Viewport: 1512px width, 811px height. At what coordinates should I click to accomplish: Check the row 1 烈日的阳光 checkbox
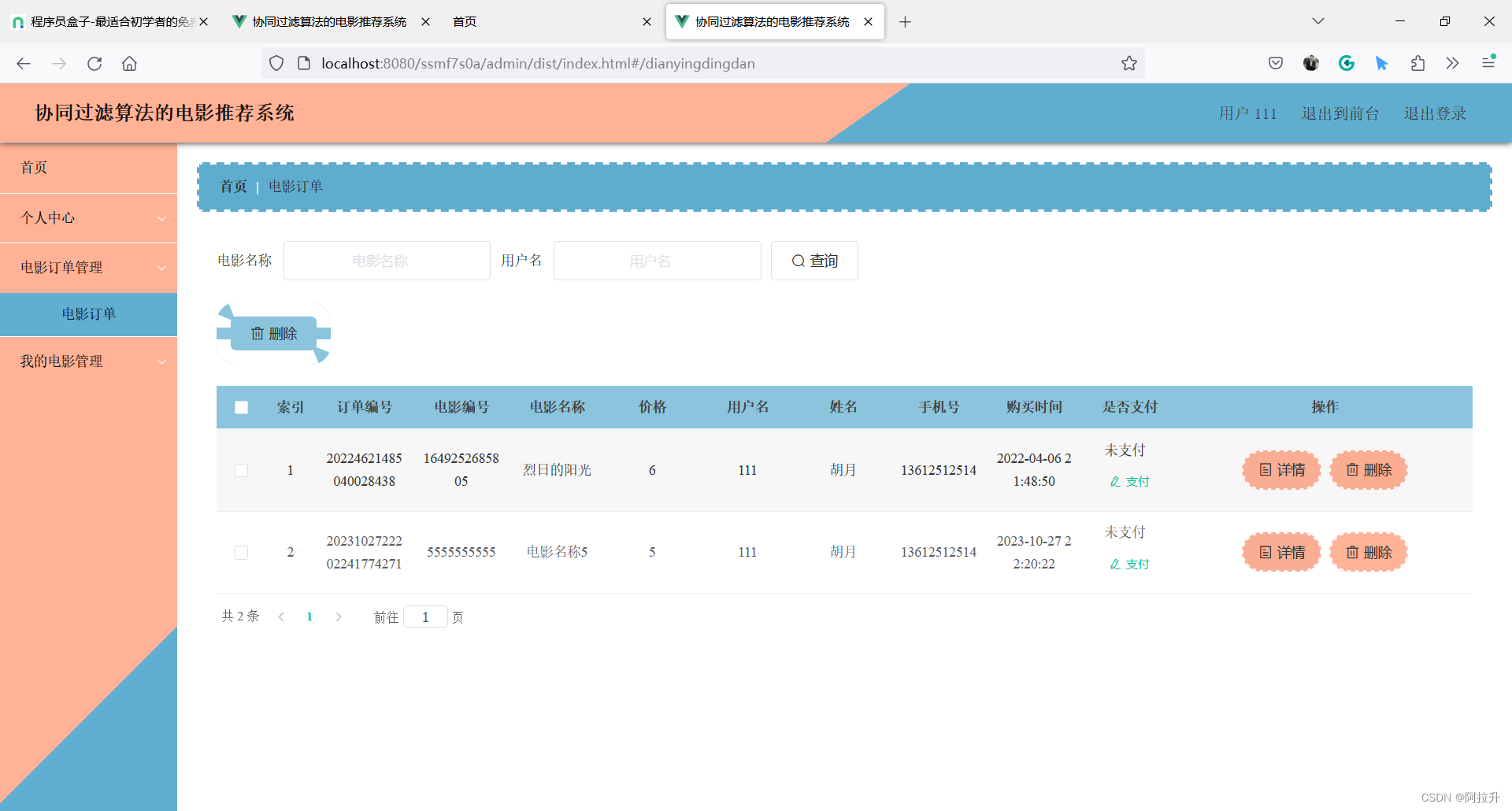pyautogui.click(x=242, y=470)
